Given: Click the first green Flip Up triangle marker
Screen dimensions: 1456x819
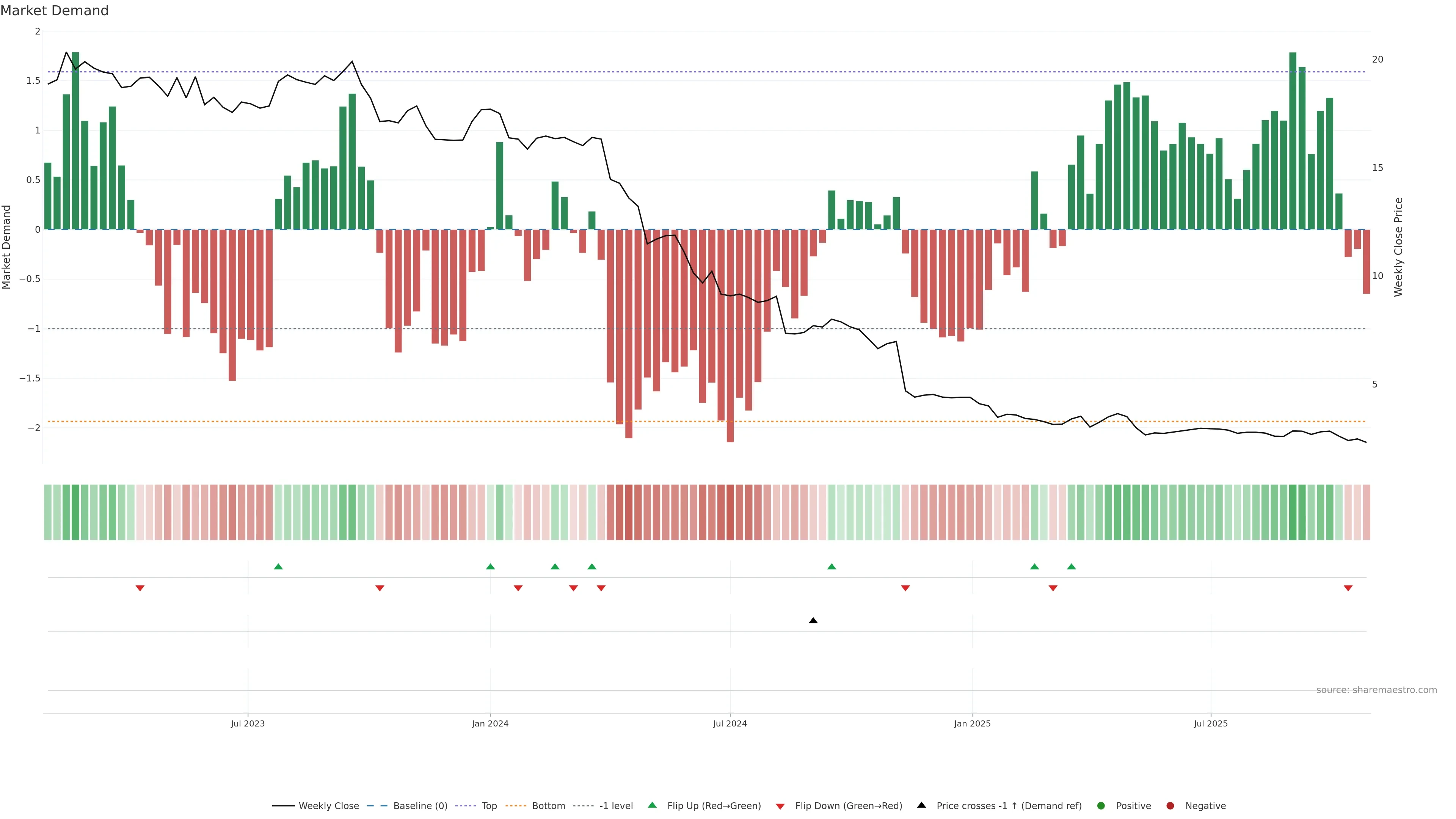Looking at the screenshot, I should pyautogui.click(x=278, y=566).
